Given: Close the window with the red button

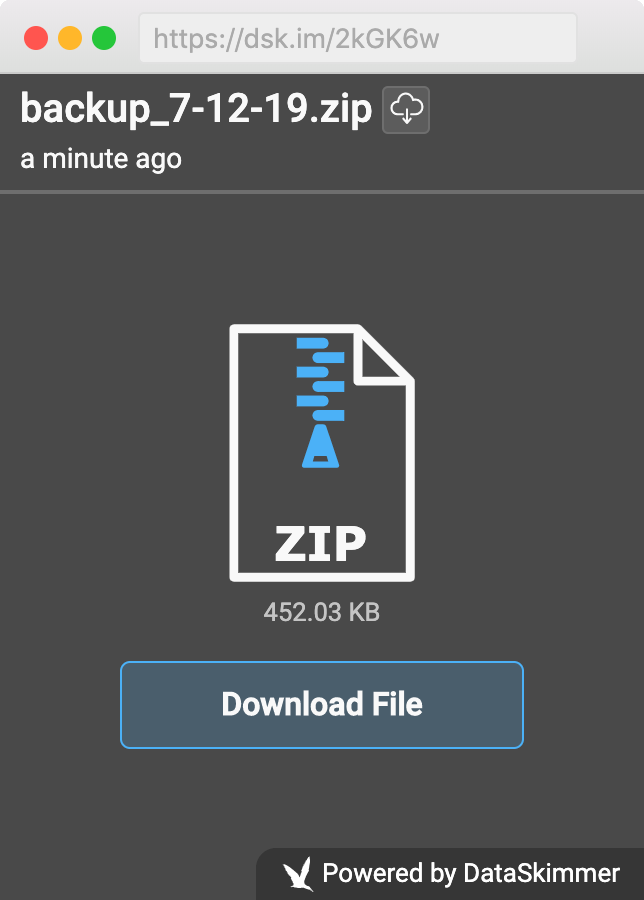Looking at the screenshot, I should (x=36, y=38).
